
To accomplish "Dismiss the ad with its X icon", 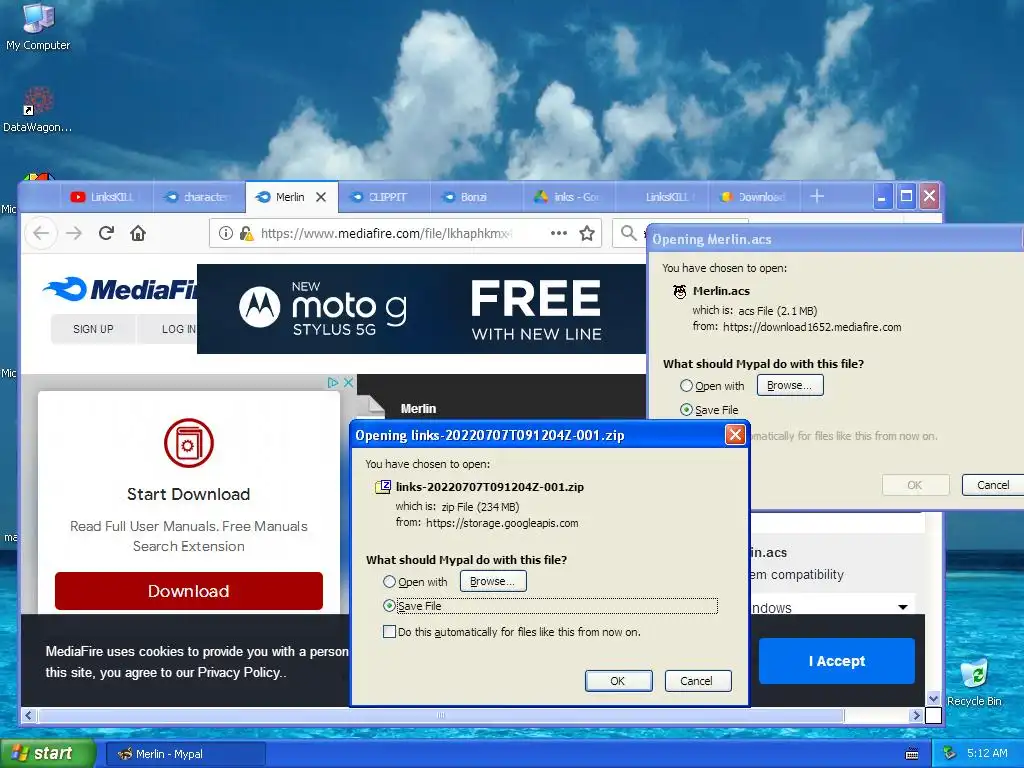I will (x=348, y=383).
